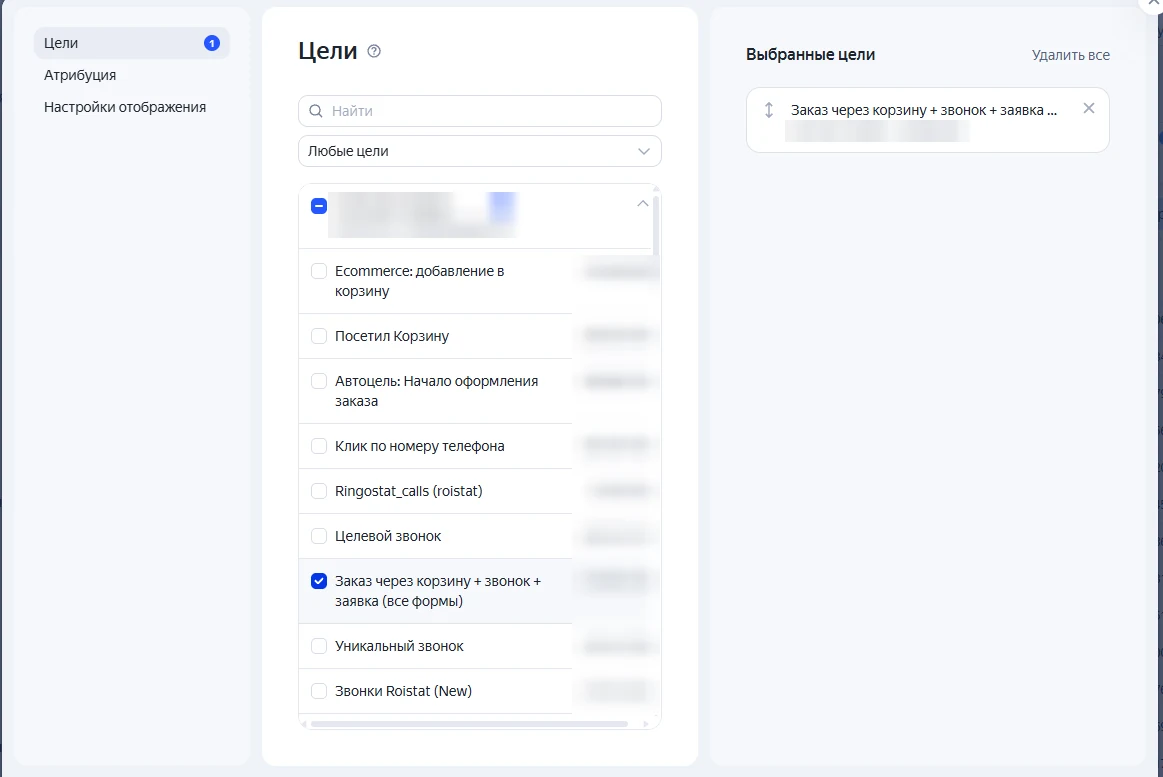Enable the 'Посетил Корзину' checkbox
This screenshot has width=1163, height=777.
(319, 336)
